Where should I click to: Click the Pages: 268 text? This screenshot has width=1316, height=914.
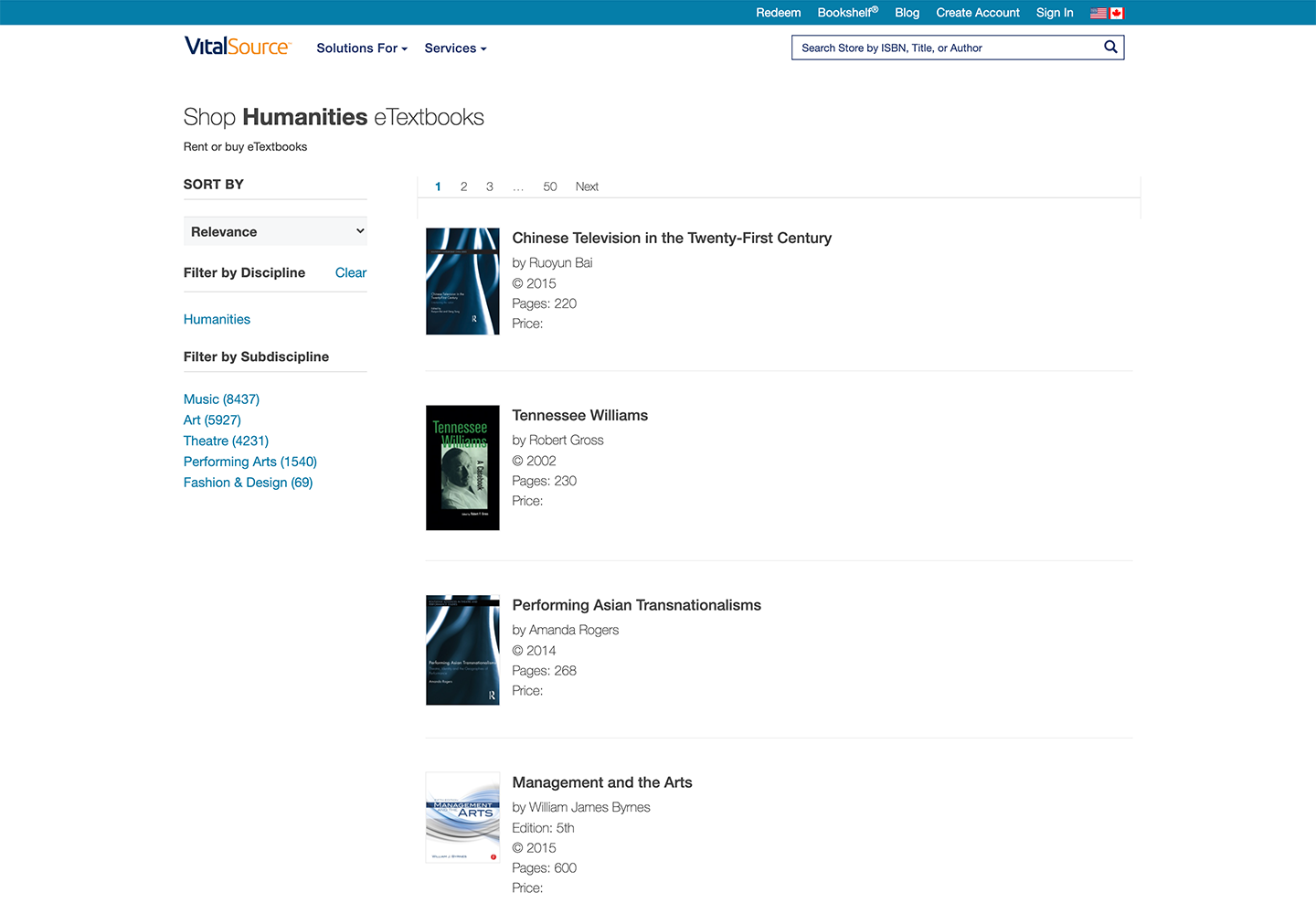[x=544, y=671]
